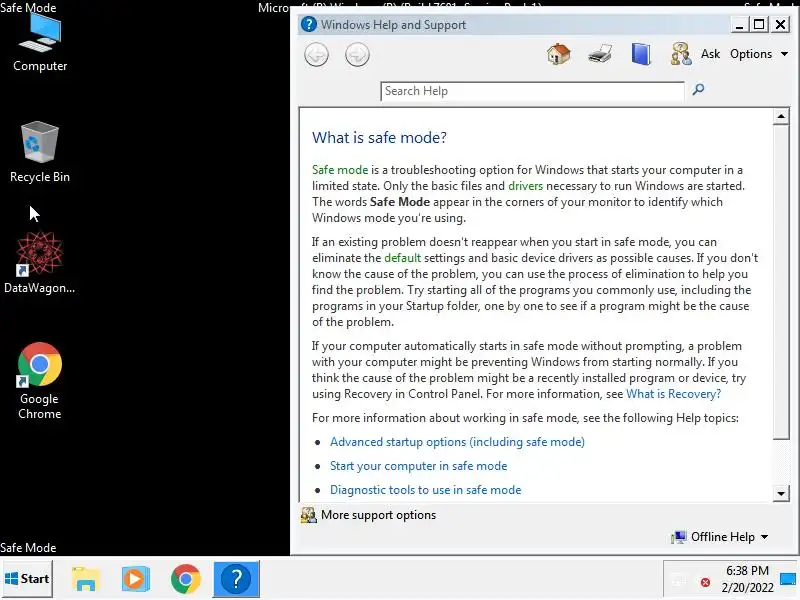Open the 'default' definition link

point(403,258)
